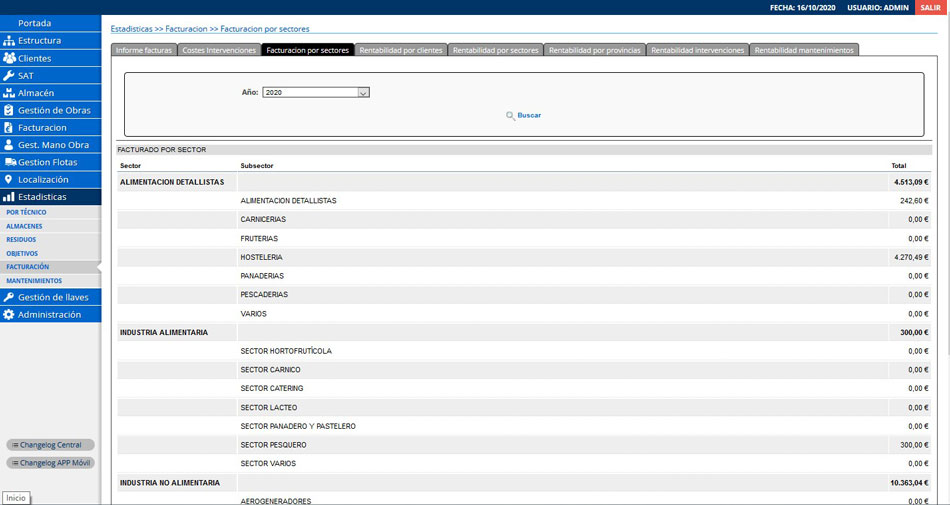
Task: Select INDUSTRIA NO ALIMENTARIA sector heading
Action: tap(170, 483)
